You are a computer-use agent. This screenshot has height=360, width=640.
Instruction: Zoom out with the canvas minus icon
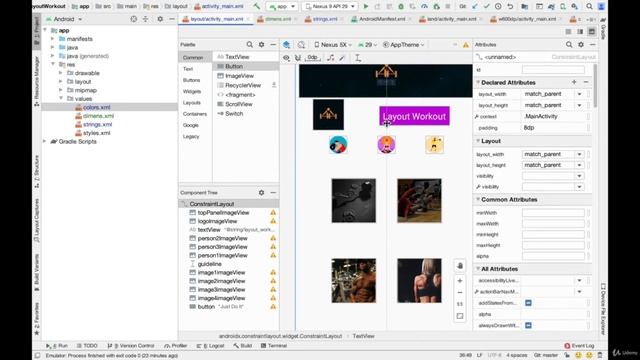coord(460,293)
